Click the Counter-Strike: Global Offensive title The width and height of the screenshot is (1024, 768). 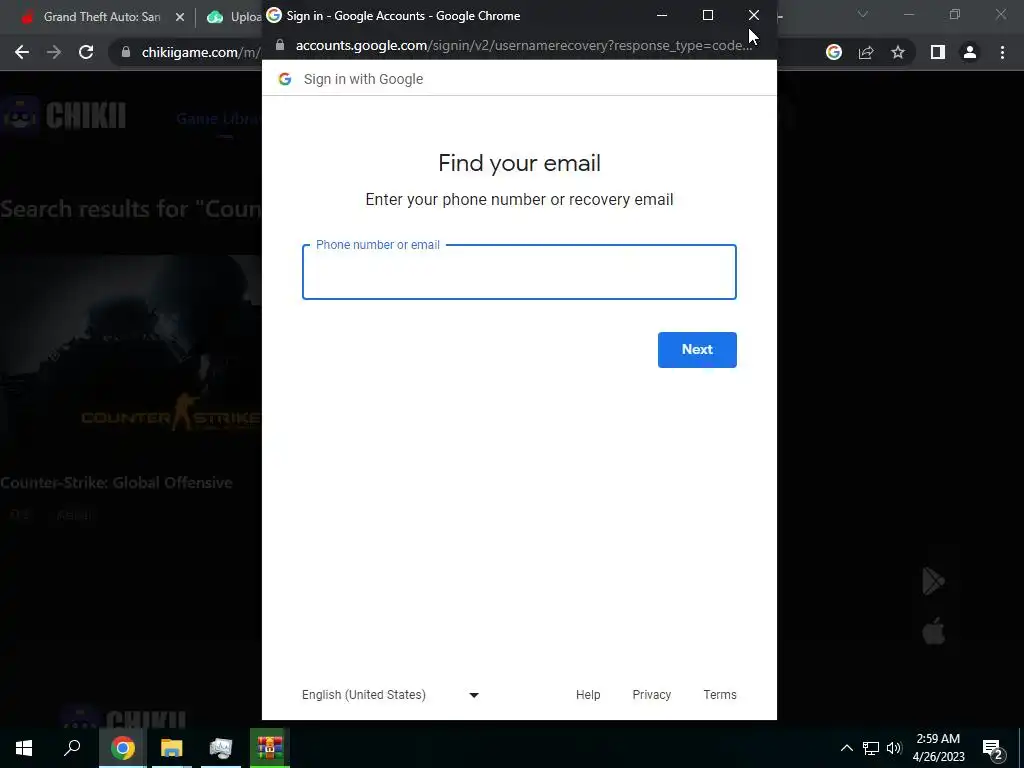[x=116, y=483]
